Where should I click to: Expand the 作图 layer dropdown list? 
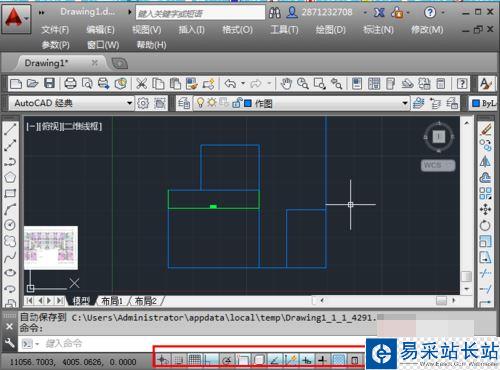(405, 103)
